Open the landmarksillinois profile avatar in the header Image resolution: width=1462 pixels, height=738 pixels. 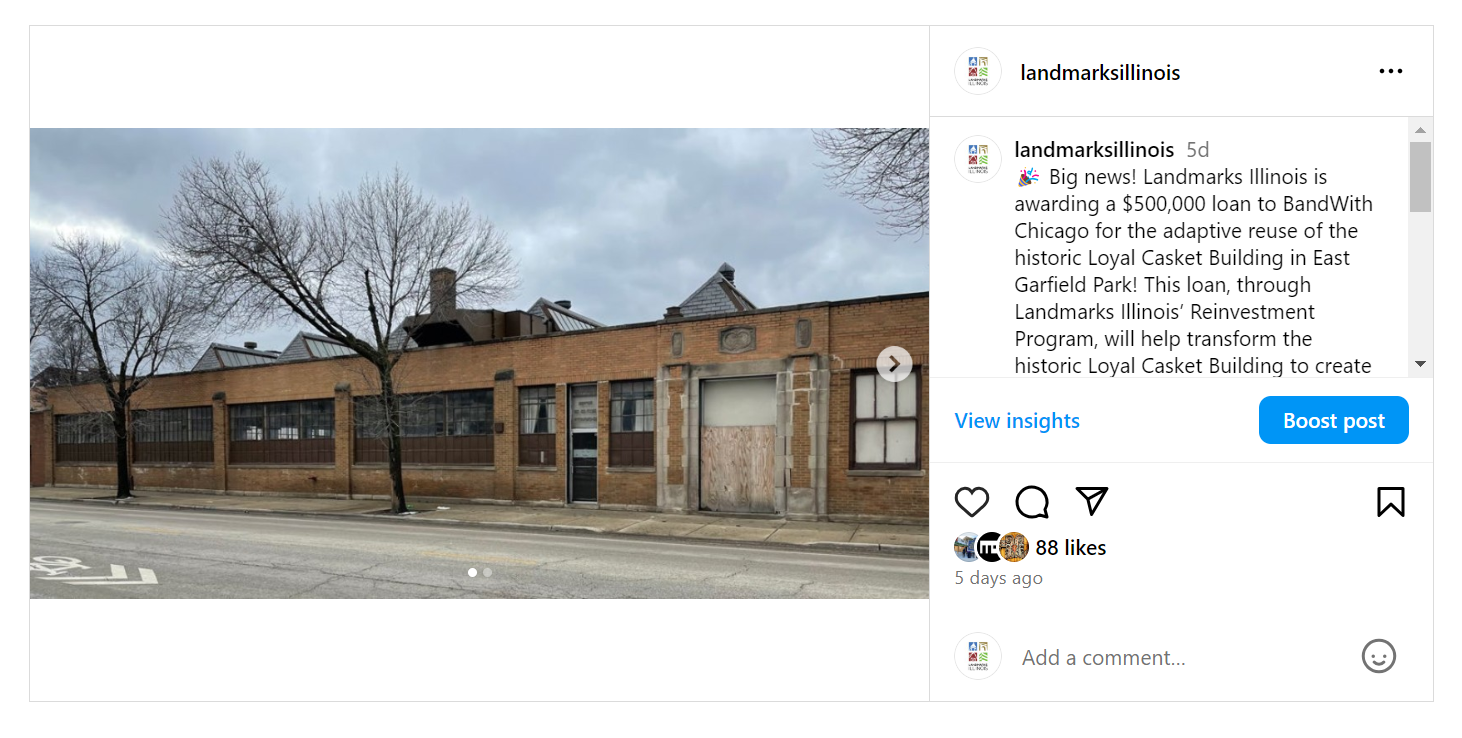(978, 72)
